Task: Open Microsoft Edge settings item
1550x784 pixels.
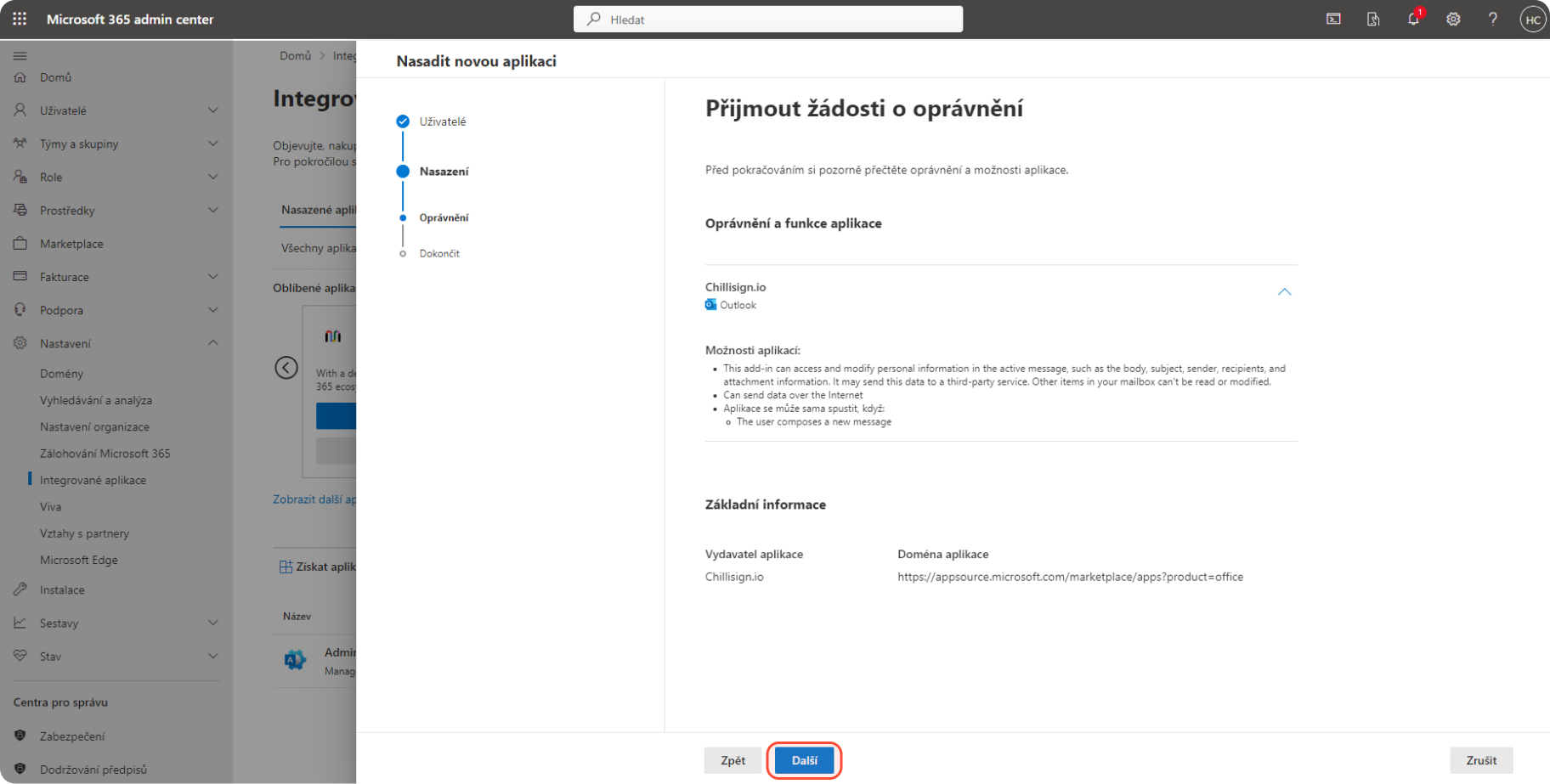Action: point(79,560)
